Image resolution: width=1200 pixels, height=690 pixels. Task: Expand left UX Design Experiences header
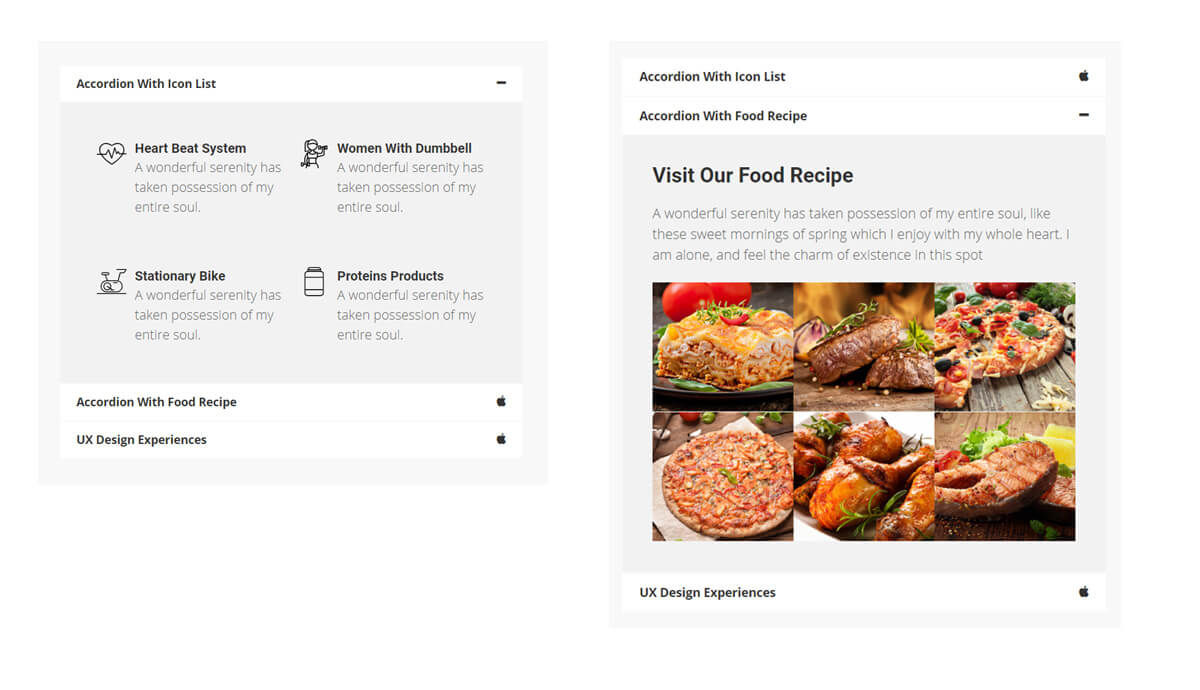[291, 440]
